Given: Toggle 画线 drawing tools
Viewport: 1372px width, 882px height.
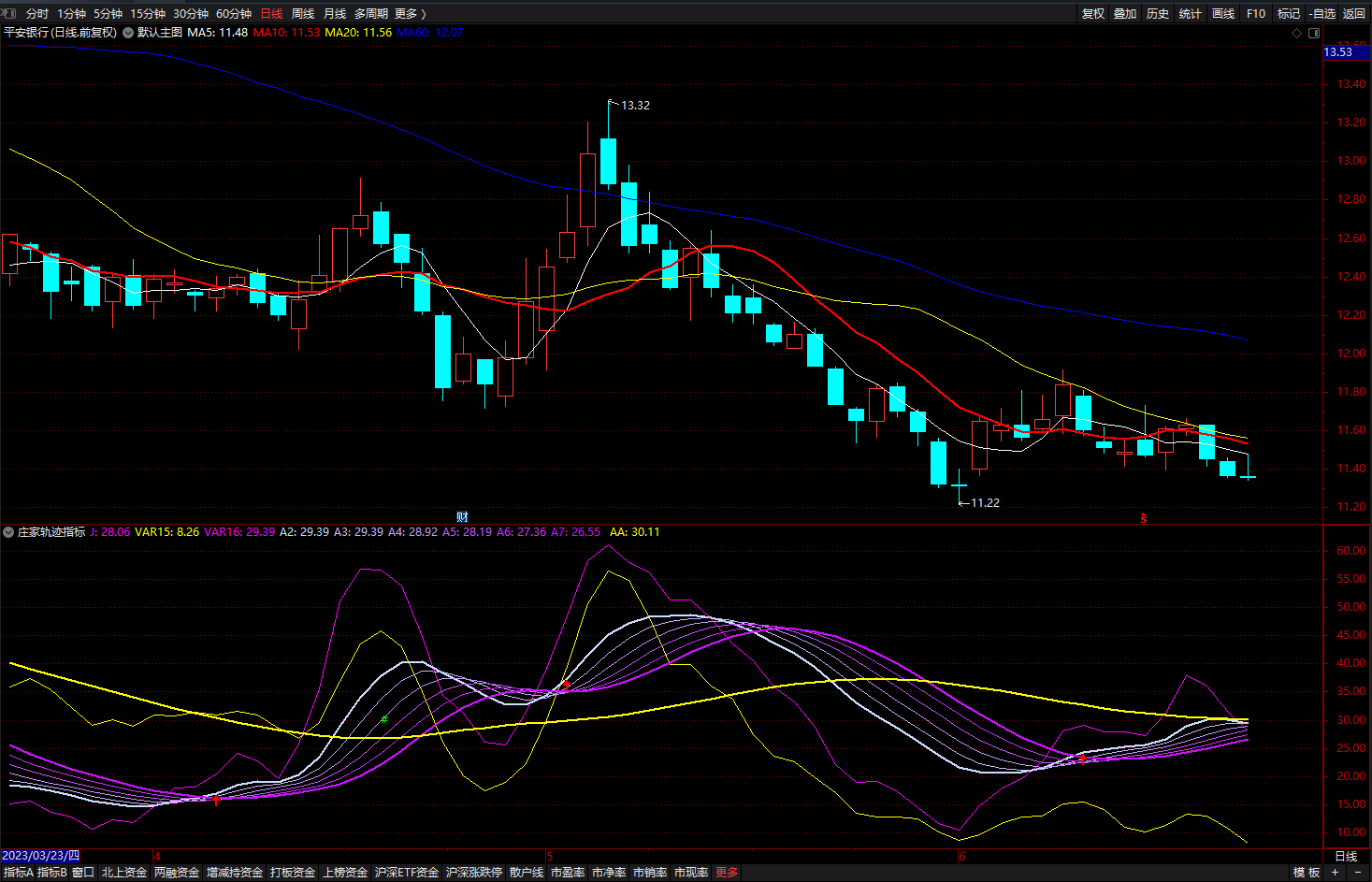Looking at the screenshot, I should coord(1223,13).
